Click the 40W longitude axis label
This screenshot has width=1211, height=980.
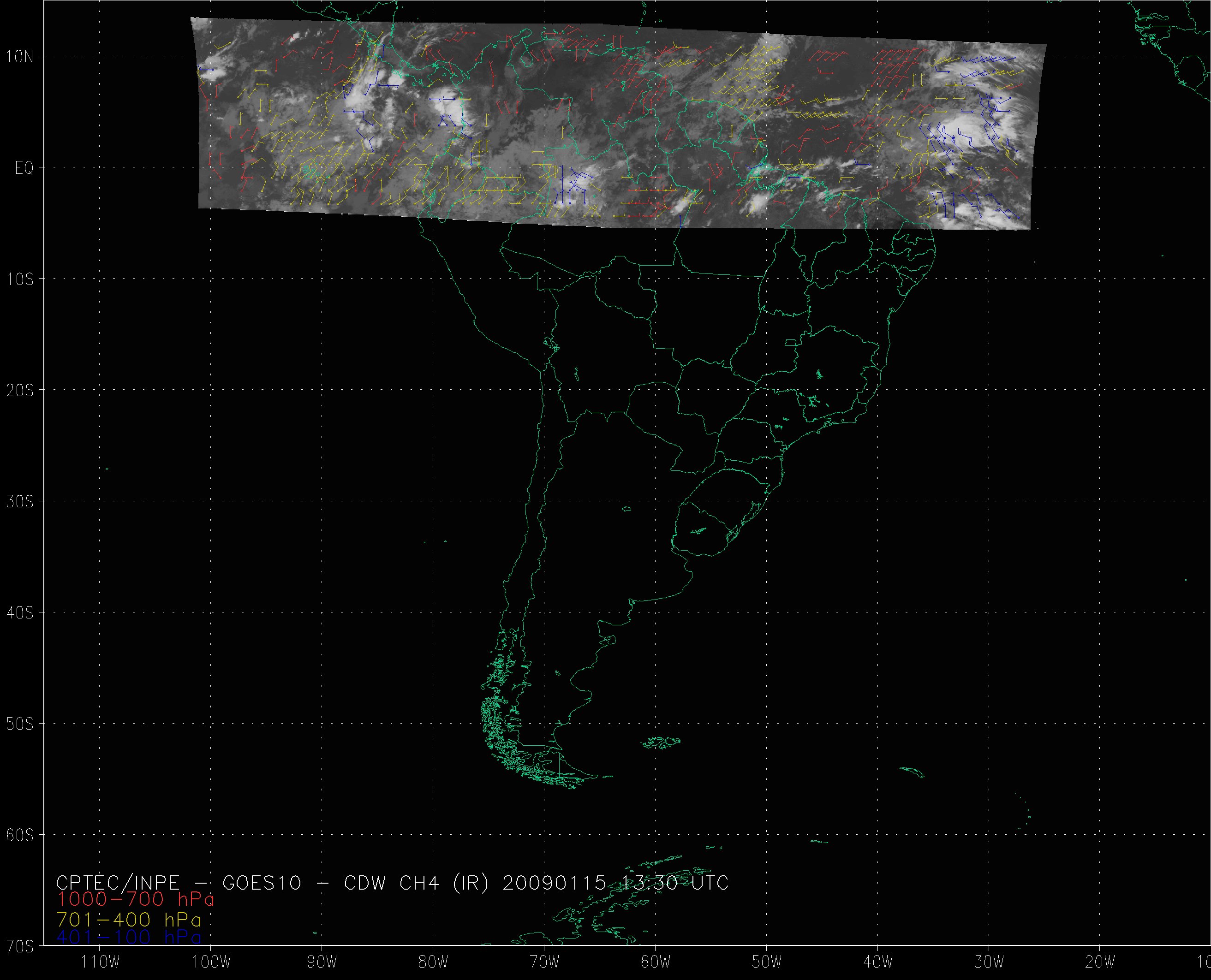[878, 962]
